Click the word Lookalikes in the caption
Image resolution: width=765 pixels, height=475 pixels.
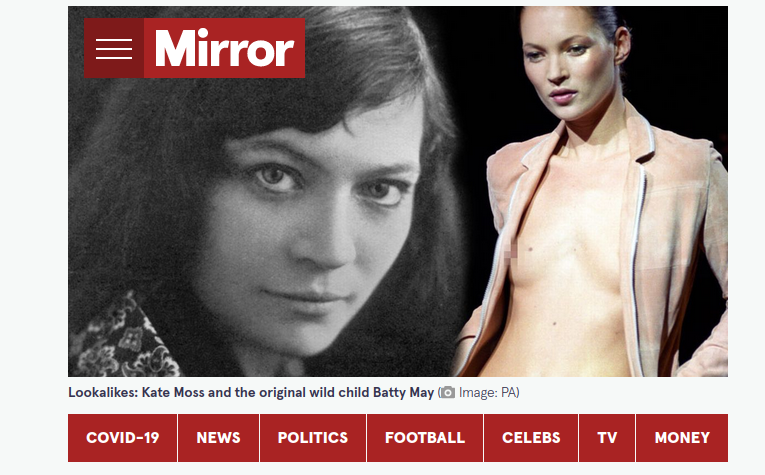103,393
